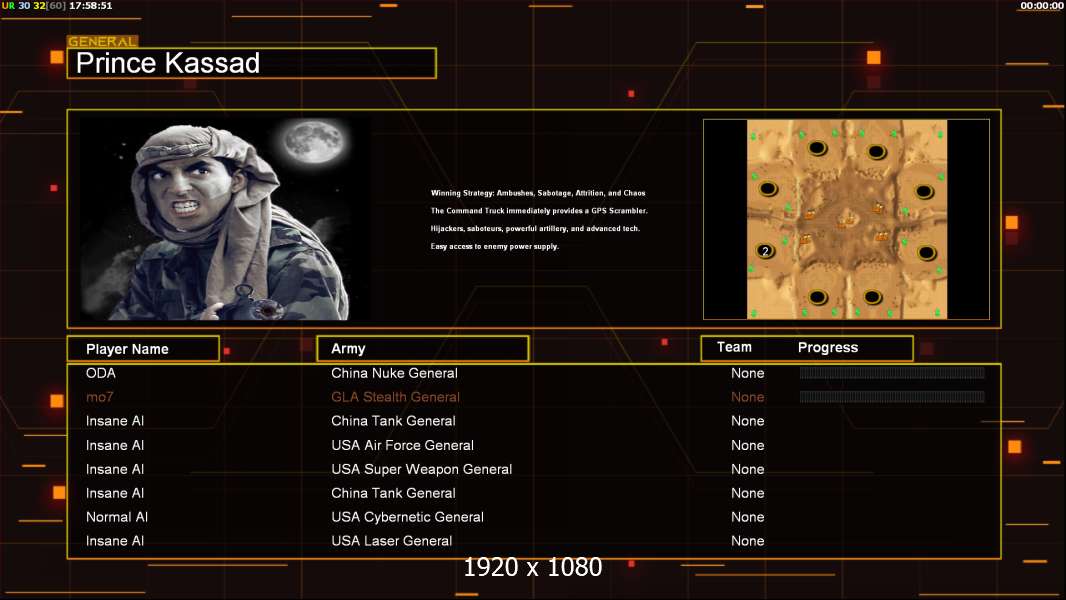The width and height of the screenshot is (1066, 600).
Task: Click the Team column header
Action: pyautogui.click(x=734, y=347)
